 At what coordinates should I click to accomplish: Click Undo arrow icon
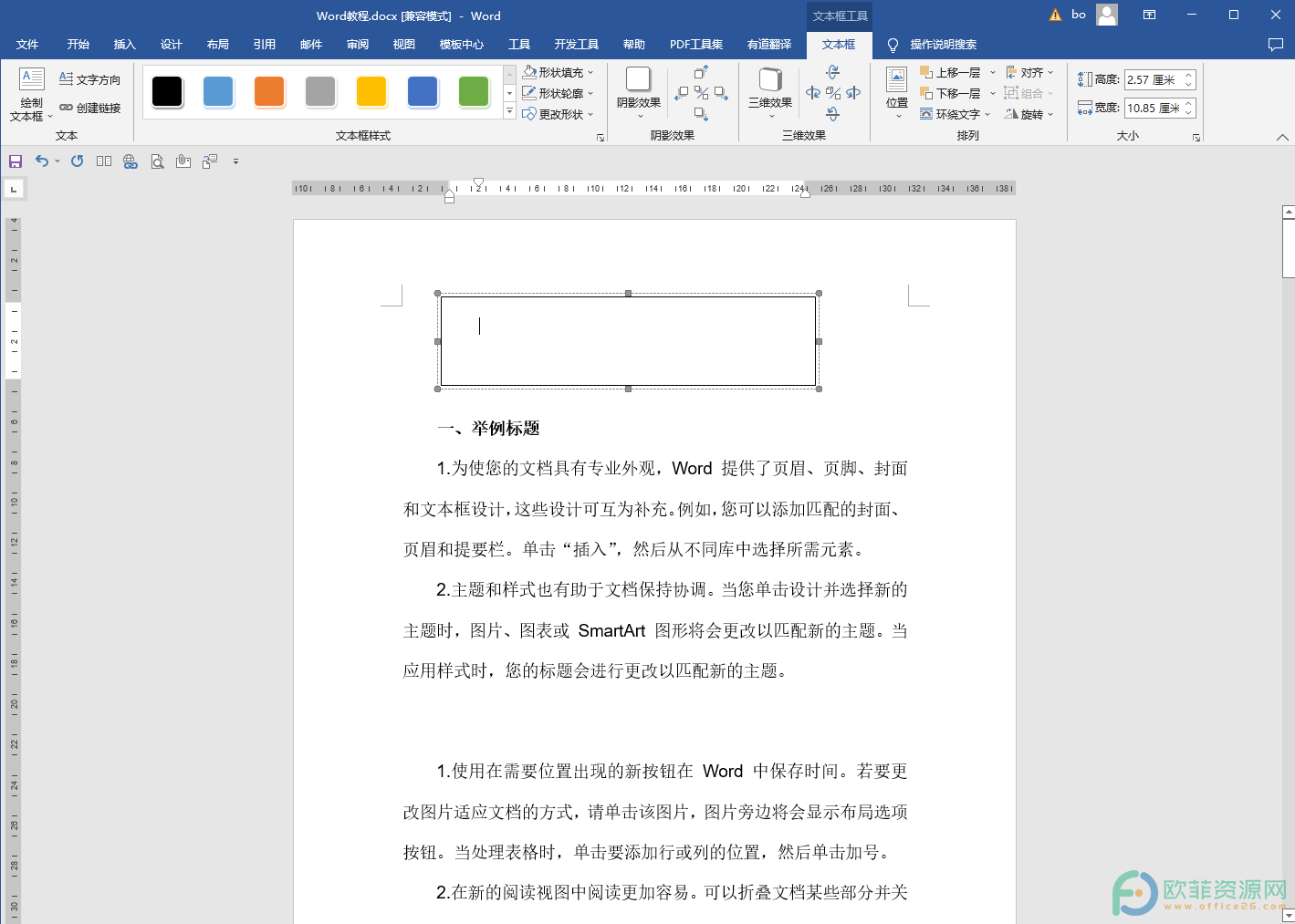pos(42,161)
